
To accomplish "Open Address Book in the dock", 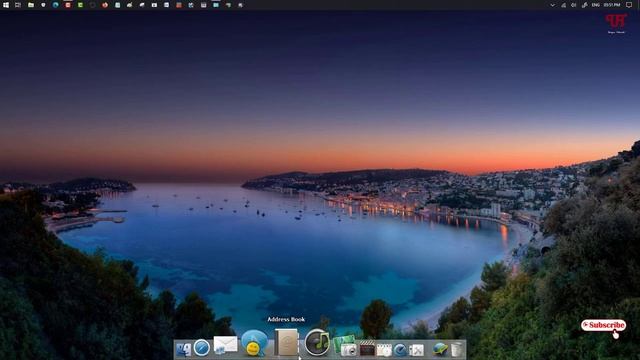I will point(286,342).
